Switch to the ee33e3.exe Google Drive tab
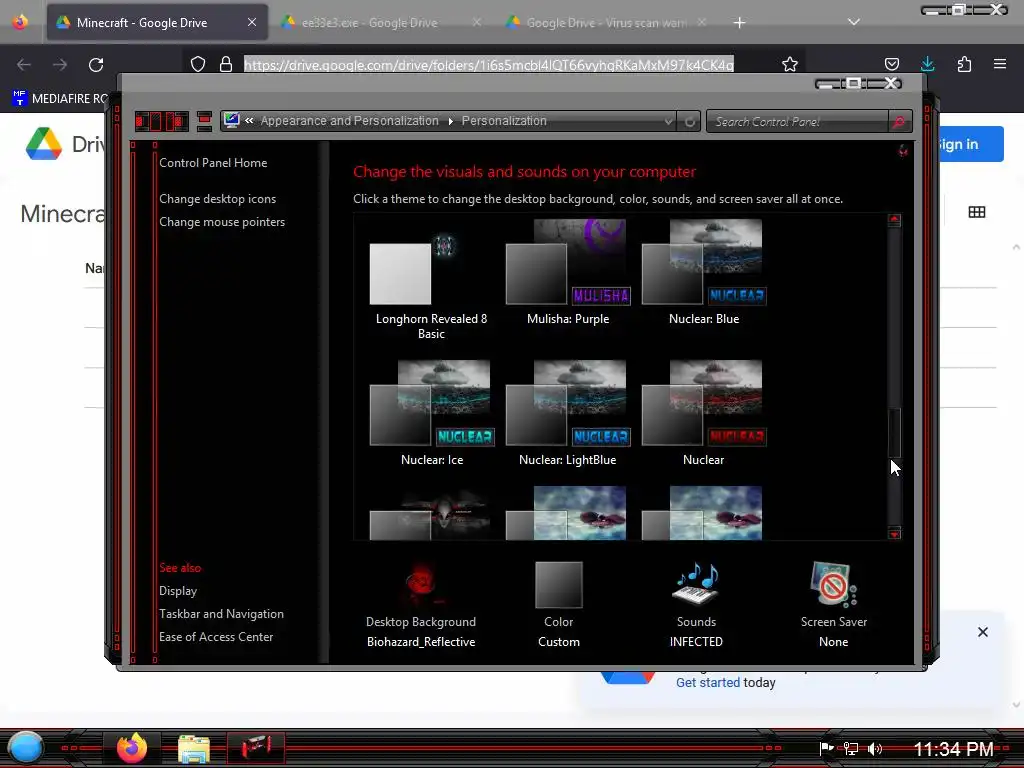 pos(370,23)
